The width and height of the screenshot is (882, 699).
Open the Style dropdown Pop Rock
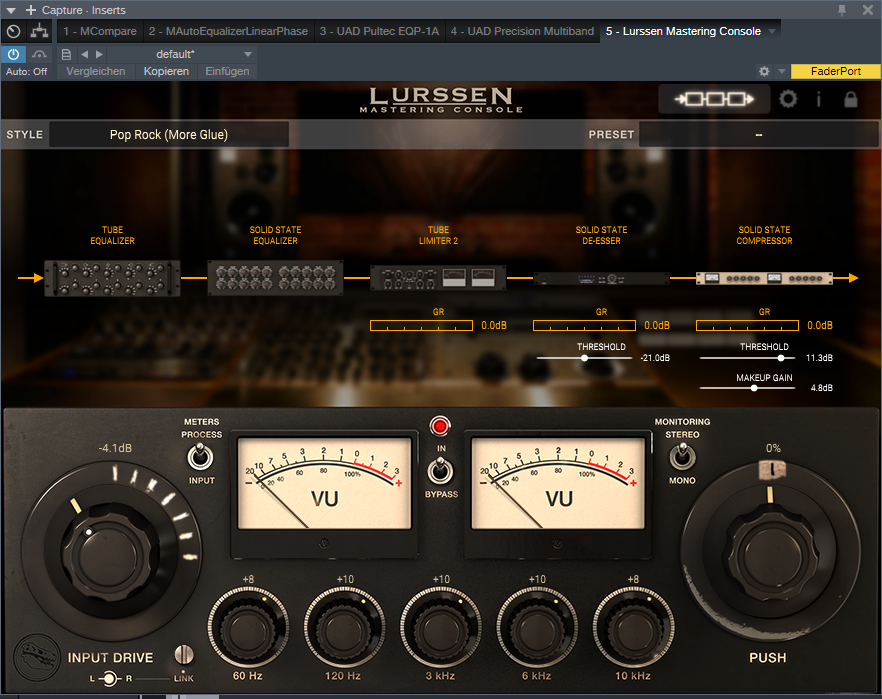click(x=169, y=134)
